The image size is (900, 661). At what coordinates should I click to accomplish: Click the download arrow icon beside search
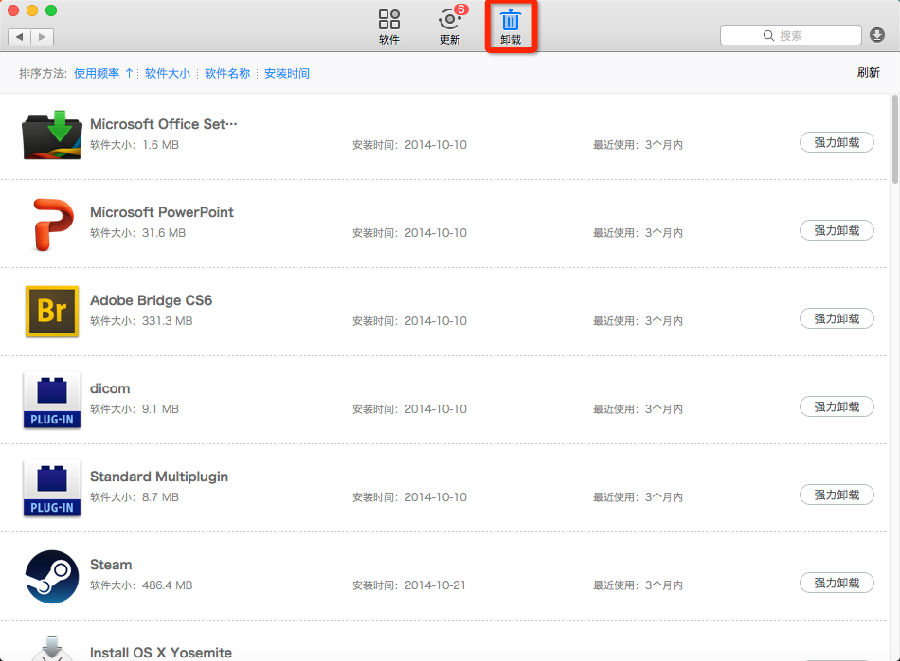pyautogui.click(x=877, y=35)
